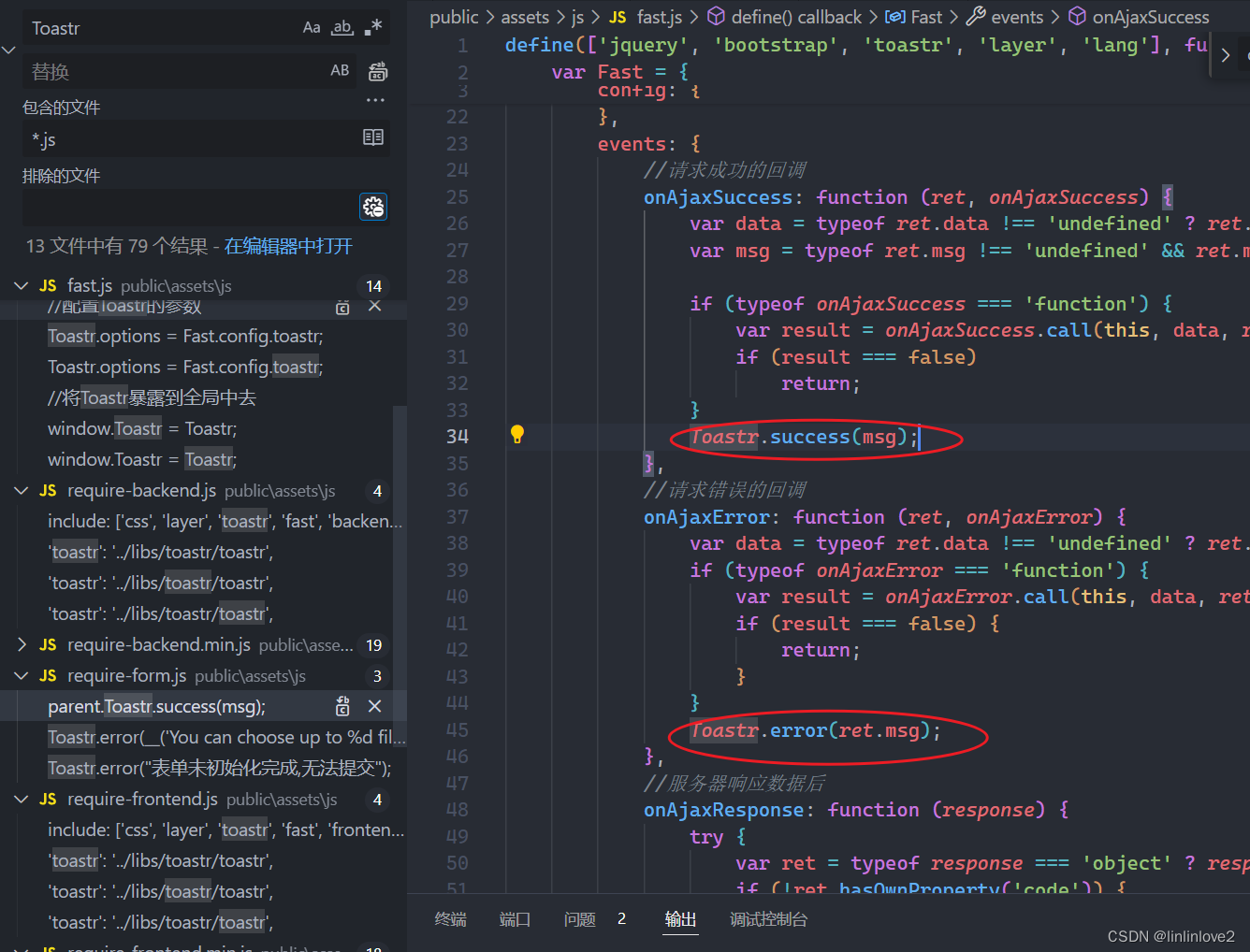1250x952 pixels.
Task: Enable preserve case AB in replace field
Action: pos(340,70)
